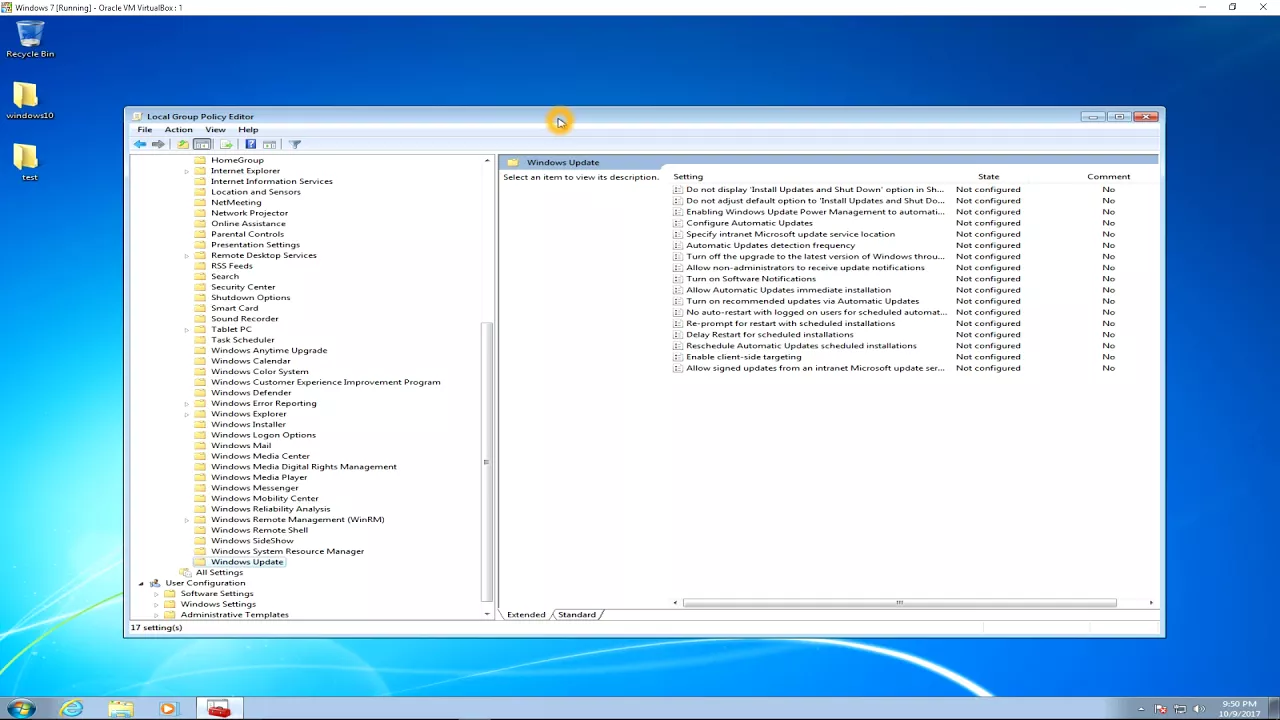Expand the Windows Explorer tree node

coord(186,414)
